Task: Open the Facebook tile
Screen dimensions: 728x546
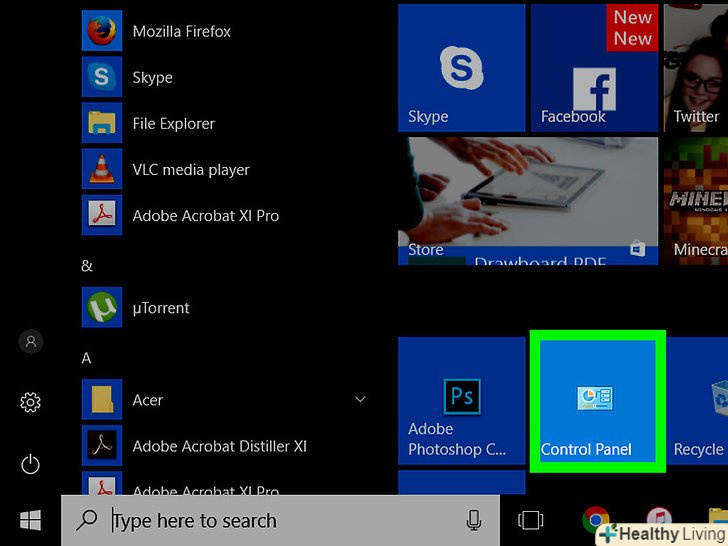Action: [594, 68]
